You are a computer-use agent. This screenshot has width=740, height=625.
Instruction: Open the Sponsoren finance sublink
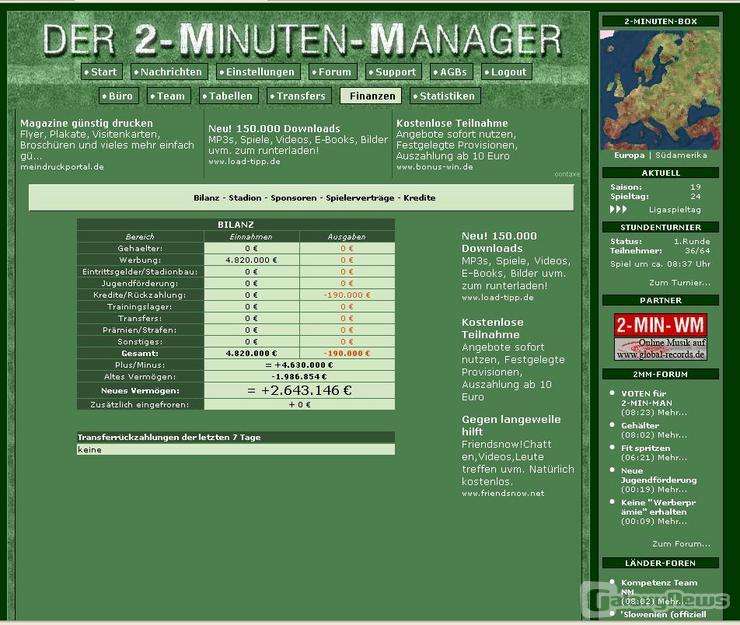[x=294, y=198]
